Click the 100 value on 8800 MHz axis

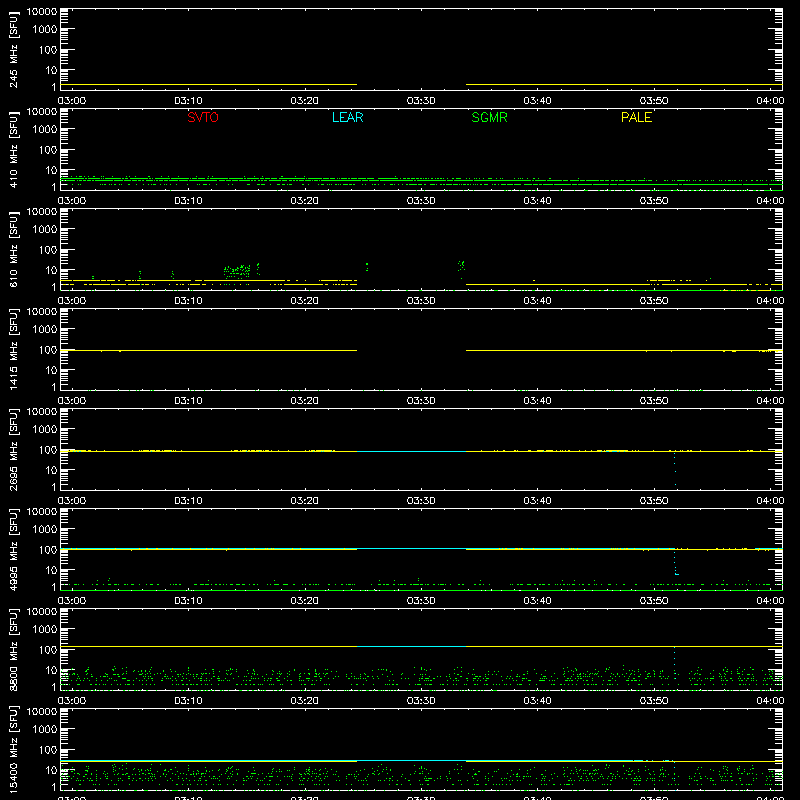(48, 650)
